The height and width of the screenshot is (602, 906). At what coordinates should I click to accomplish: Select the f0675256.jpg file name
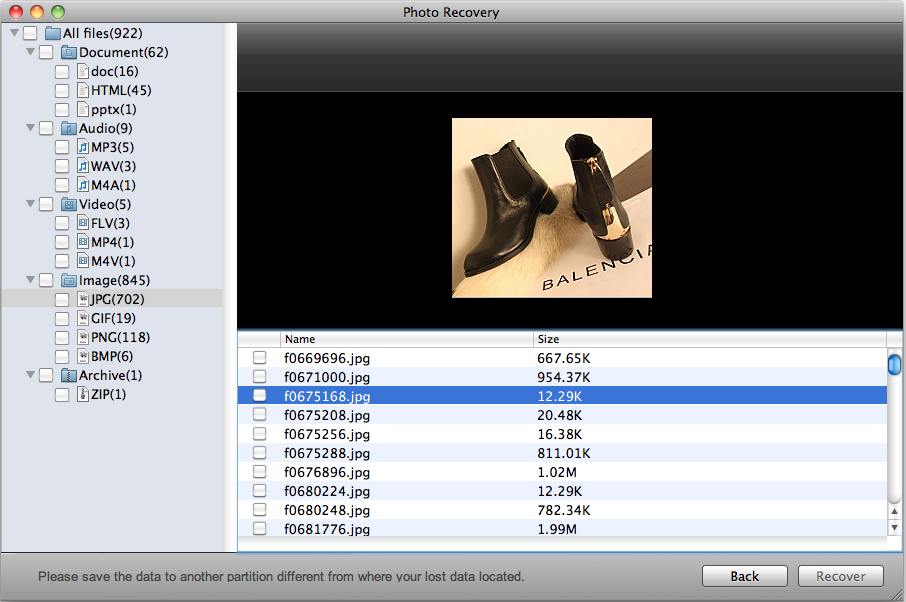tap(327, 434)
